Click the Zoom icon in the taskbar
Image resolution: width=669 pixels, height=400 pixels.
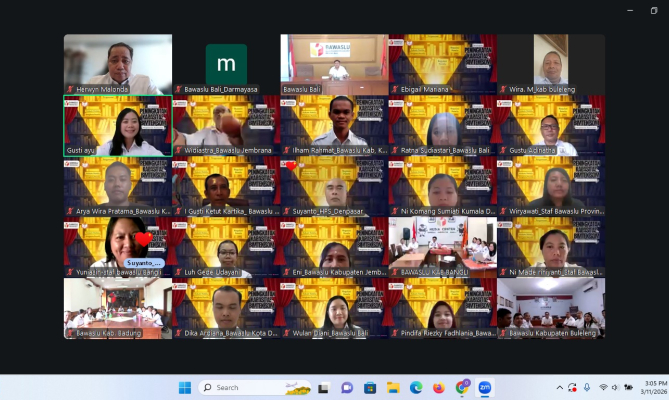point(484,387)
